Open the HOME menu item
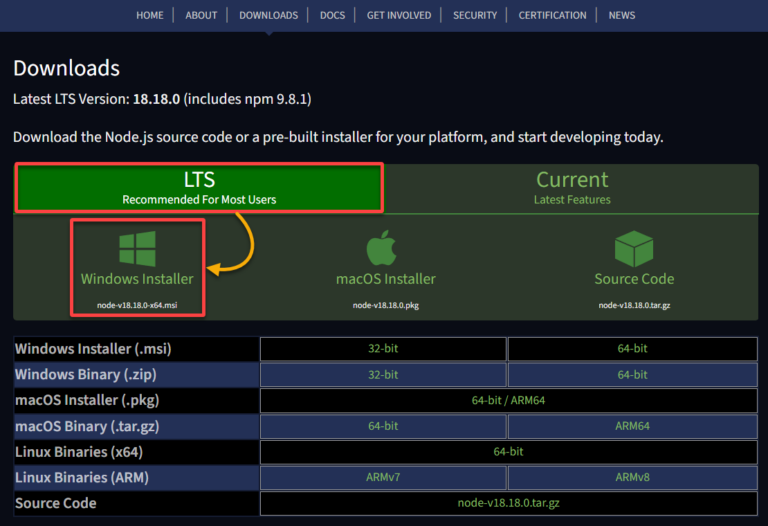The width and height of the screenshot is (768, 526). tap(149, 15)
